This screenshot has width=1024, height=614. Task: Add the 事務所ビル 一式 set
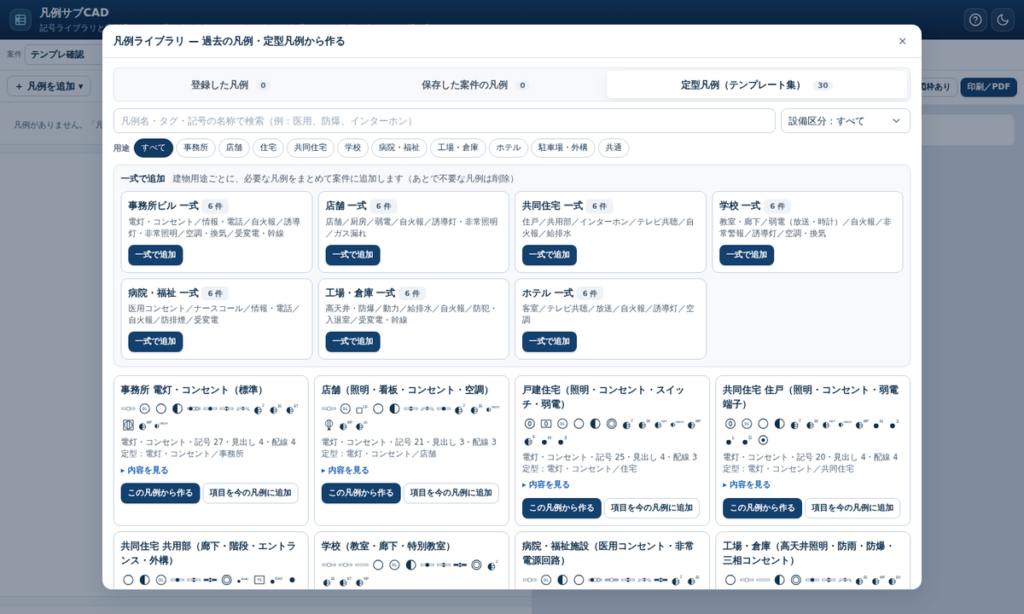pyautogui.click(x=155, y=255)
